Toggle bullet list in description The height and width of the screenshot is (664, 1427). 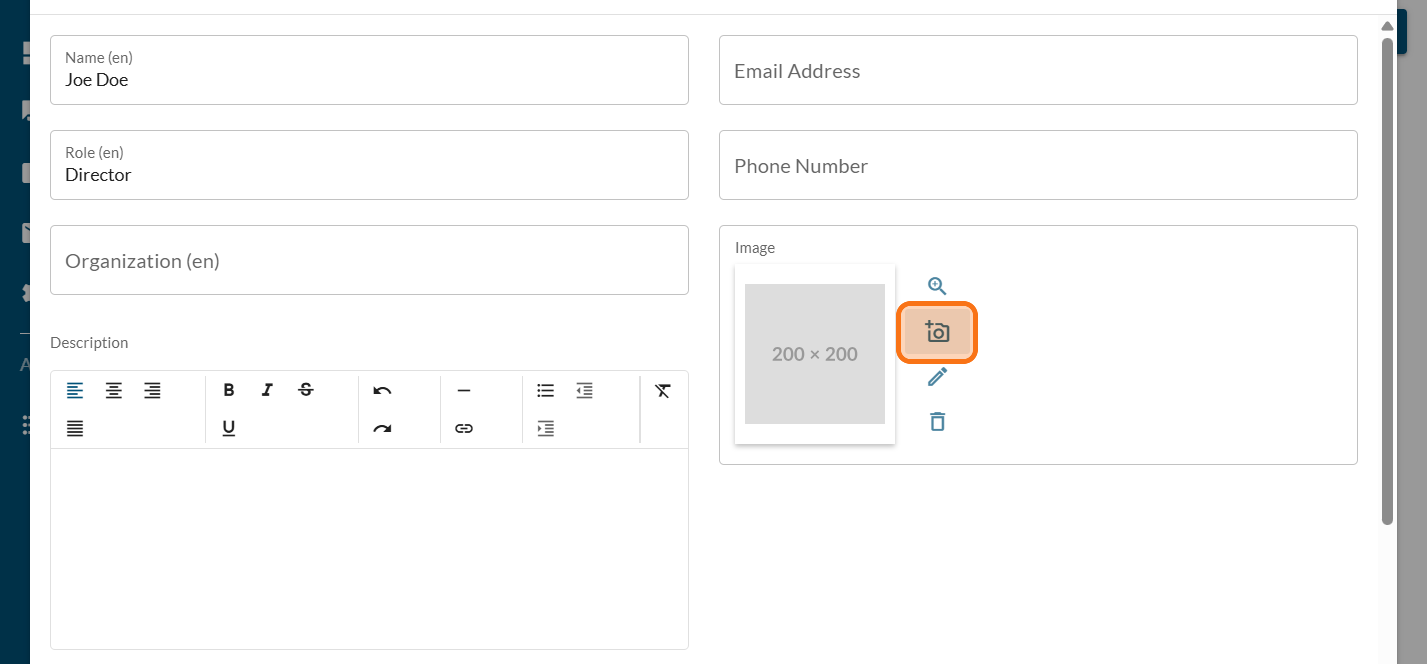[545, 390]
